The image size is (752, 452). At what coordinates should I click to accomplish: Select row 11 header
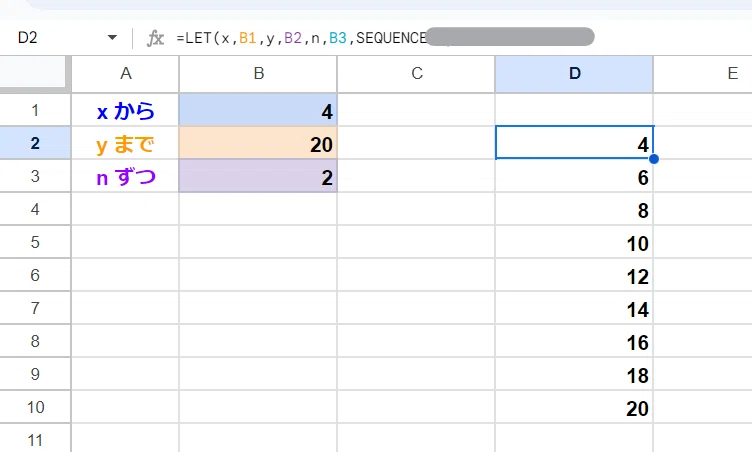coord(35,439)
